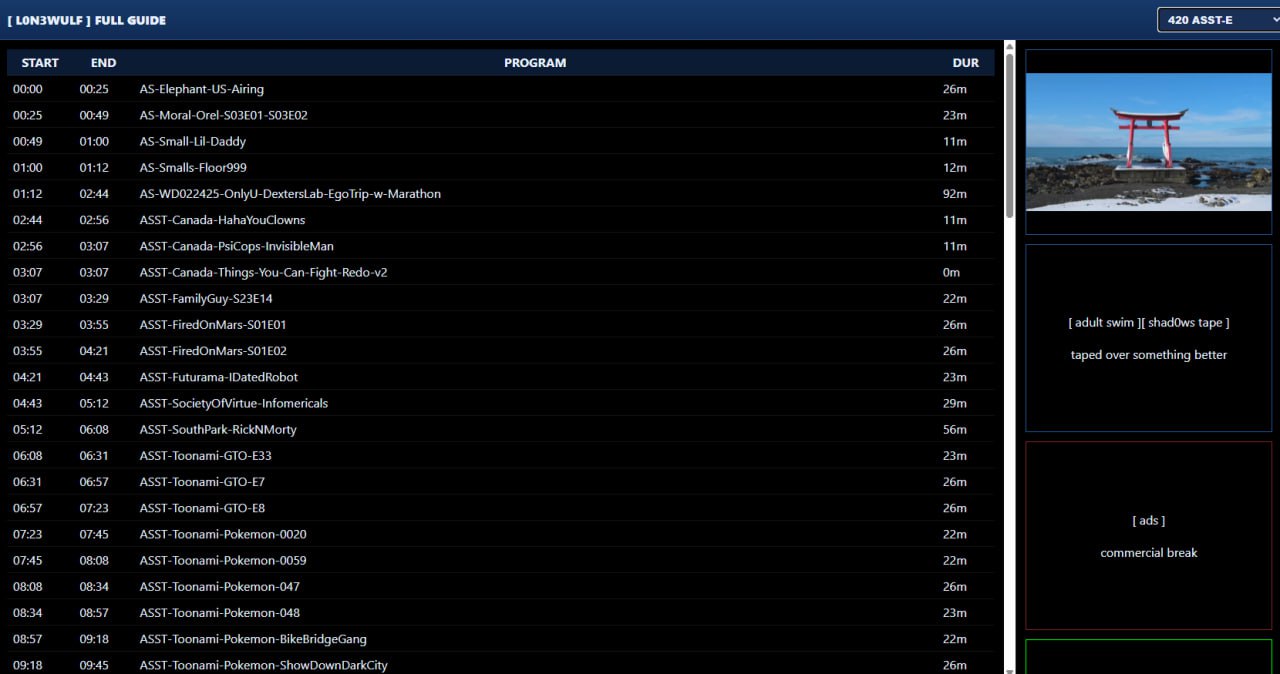Click the adult swim shad0ws tape panel
Screen dimensions: 1280x674
[x=1148, y=338]
